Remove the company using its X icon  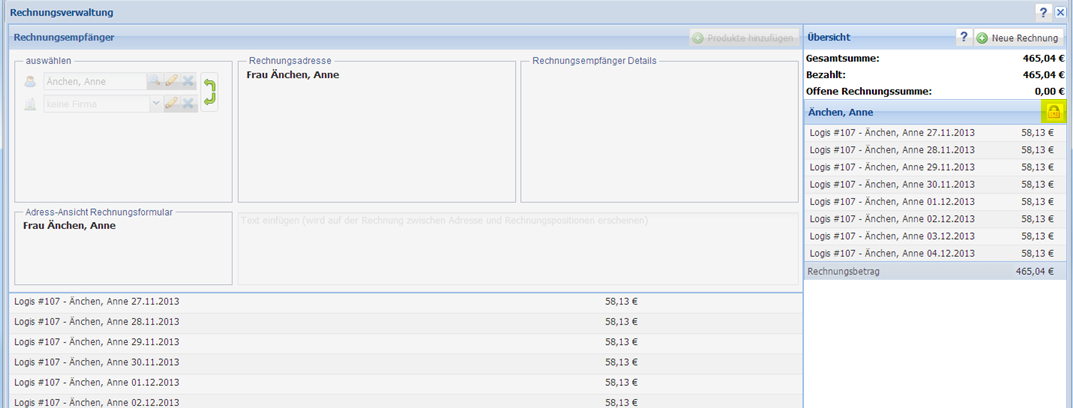(x=187, y=103)
